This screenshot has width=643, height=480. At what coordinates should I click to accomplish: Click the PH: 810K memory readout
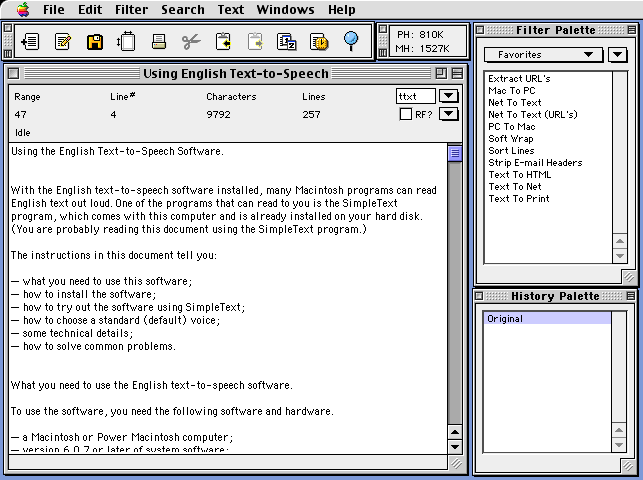click(420, 35)
